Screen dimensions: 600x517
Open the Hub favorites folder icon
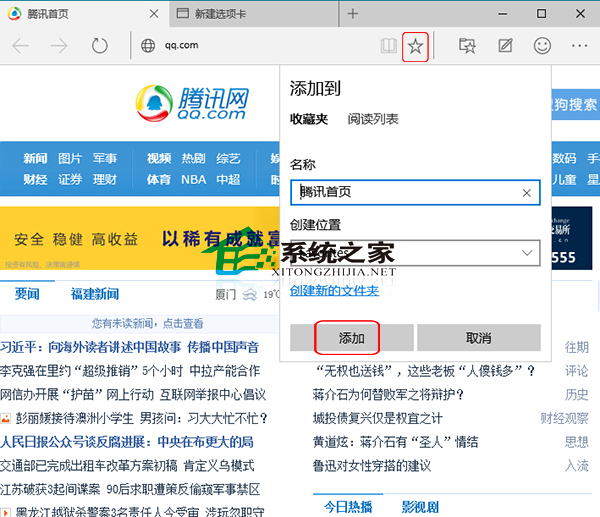[x=467, y=46]
